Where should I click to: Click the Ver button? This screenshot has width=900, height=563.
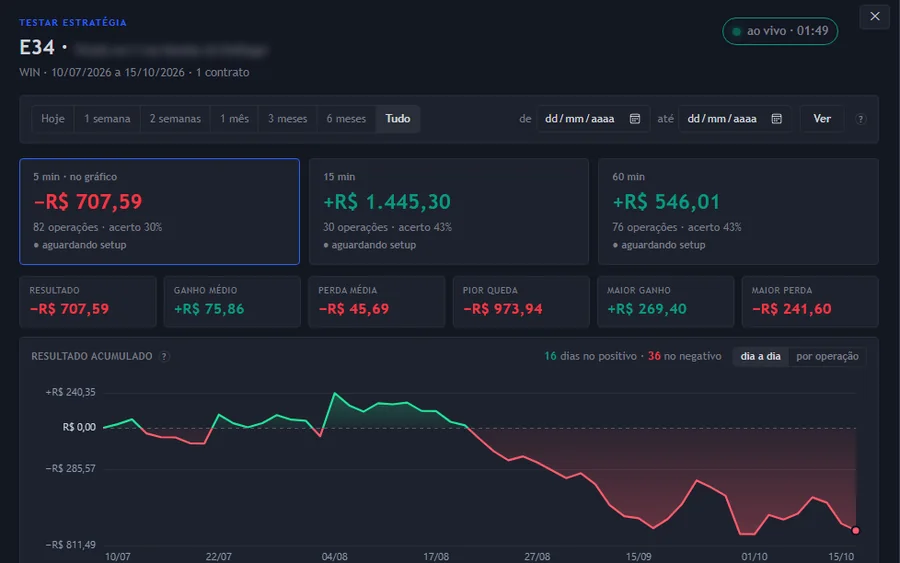[x=822, y=119]
